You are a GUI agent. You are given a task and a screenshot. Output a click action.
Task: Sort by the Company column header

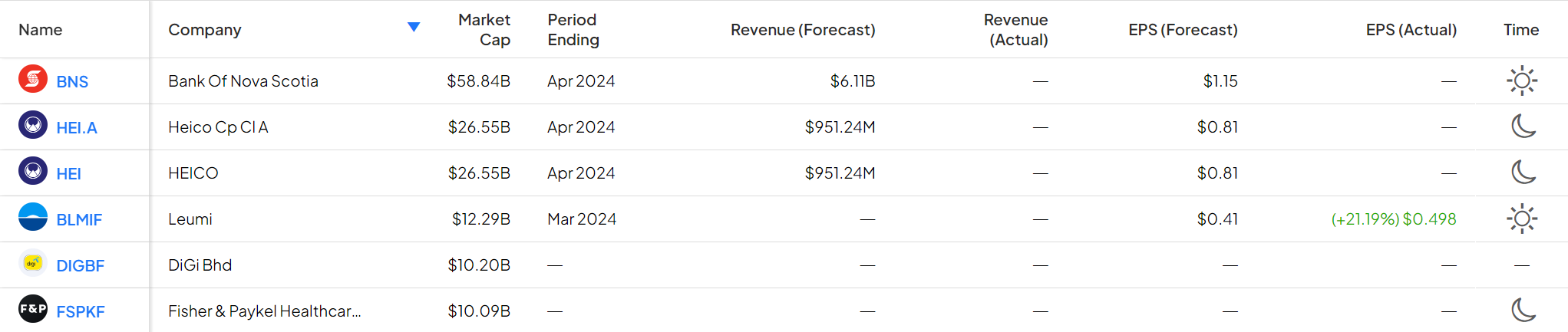205,30
